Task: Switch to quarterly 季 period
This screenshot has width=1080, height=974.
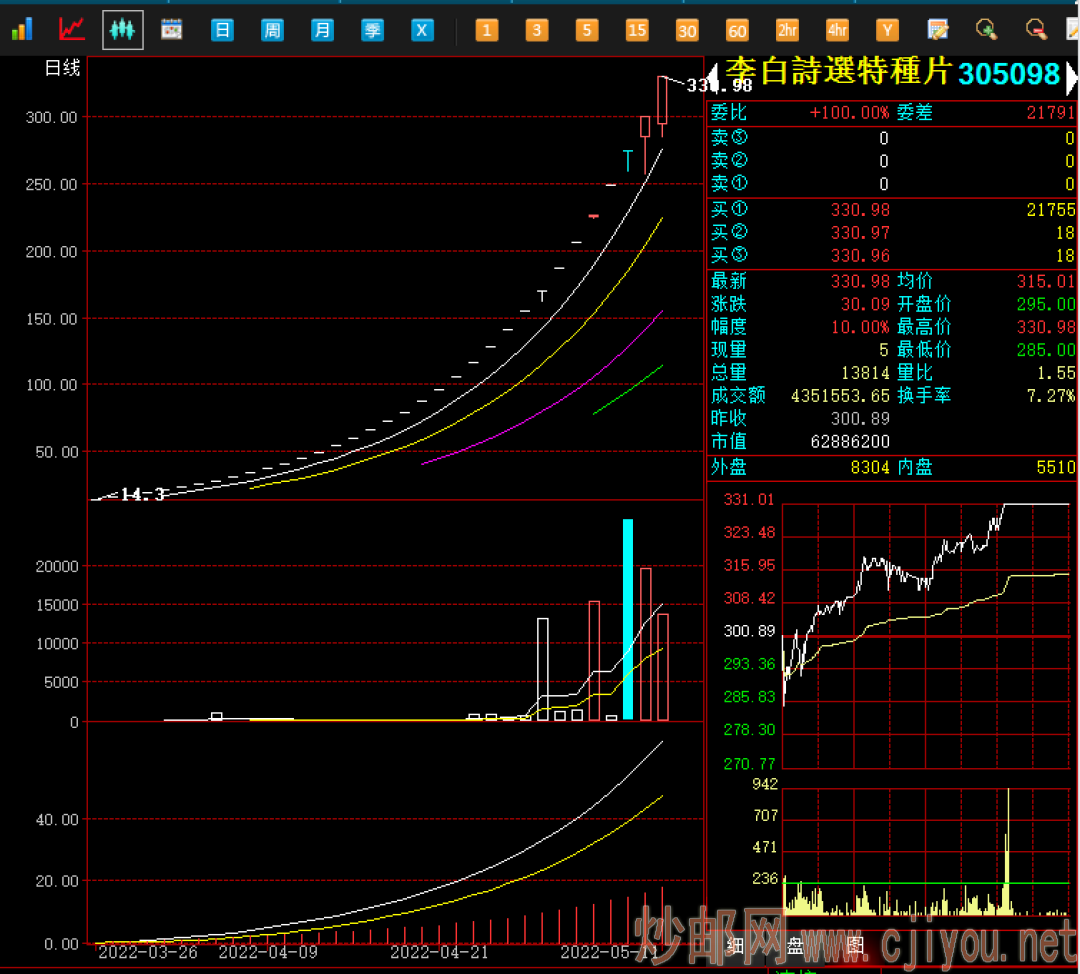Action: 372,30
